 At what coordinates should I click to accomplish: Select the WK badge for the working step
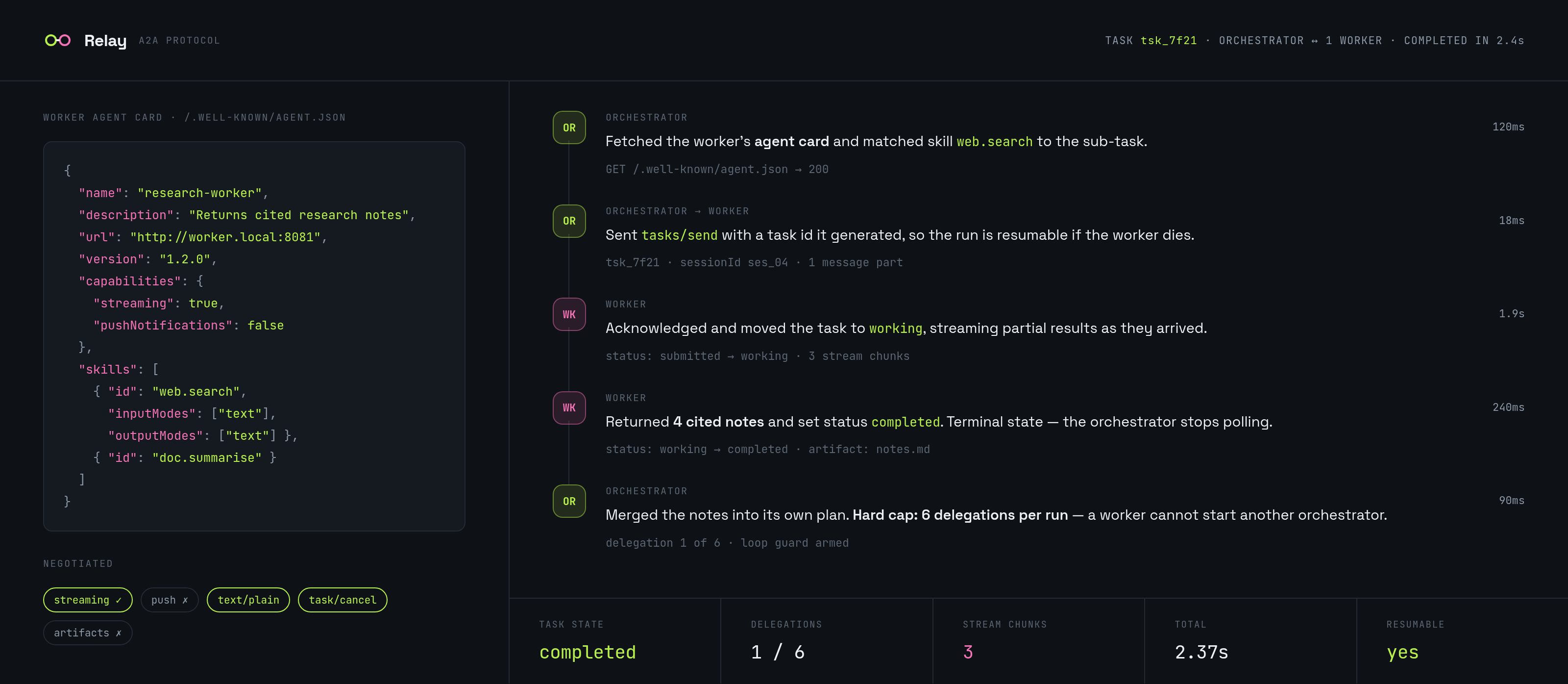(569, 314)
